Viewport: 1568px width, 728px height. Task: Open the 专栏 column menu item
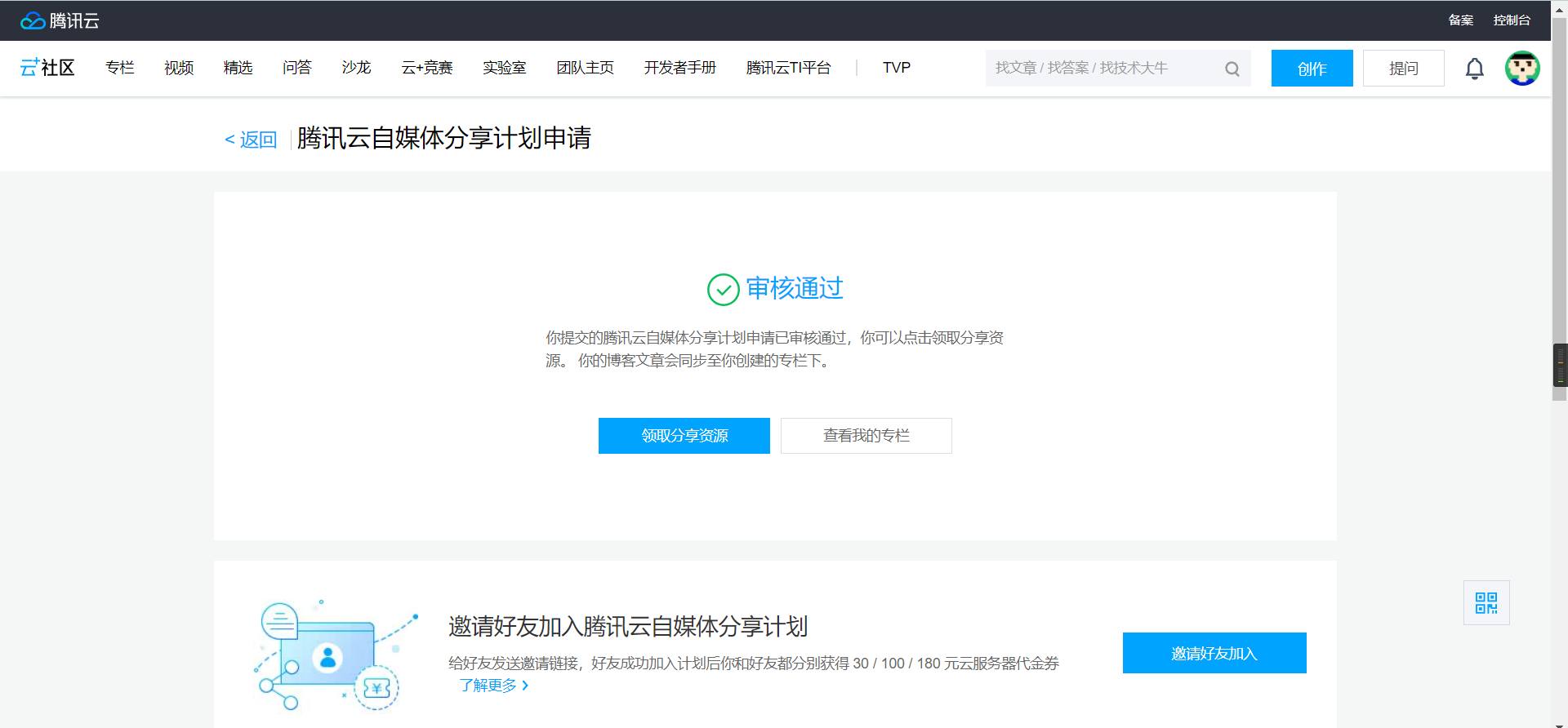pyautogui.click(x=119, y=68)
